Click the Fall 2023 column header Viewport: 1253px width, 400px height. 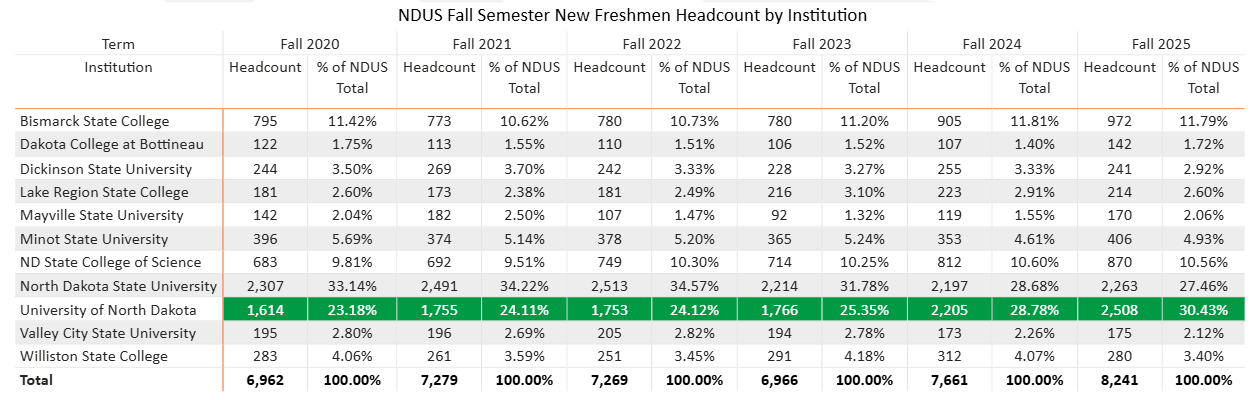tap(821, 44)
